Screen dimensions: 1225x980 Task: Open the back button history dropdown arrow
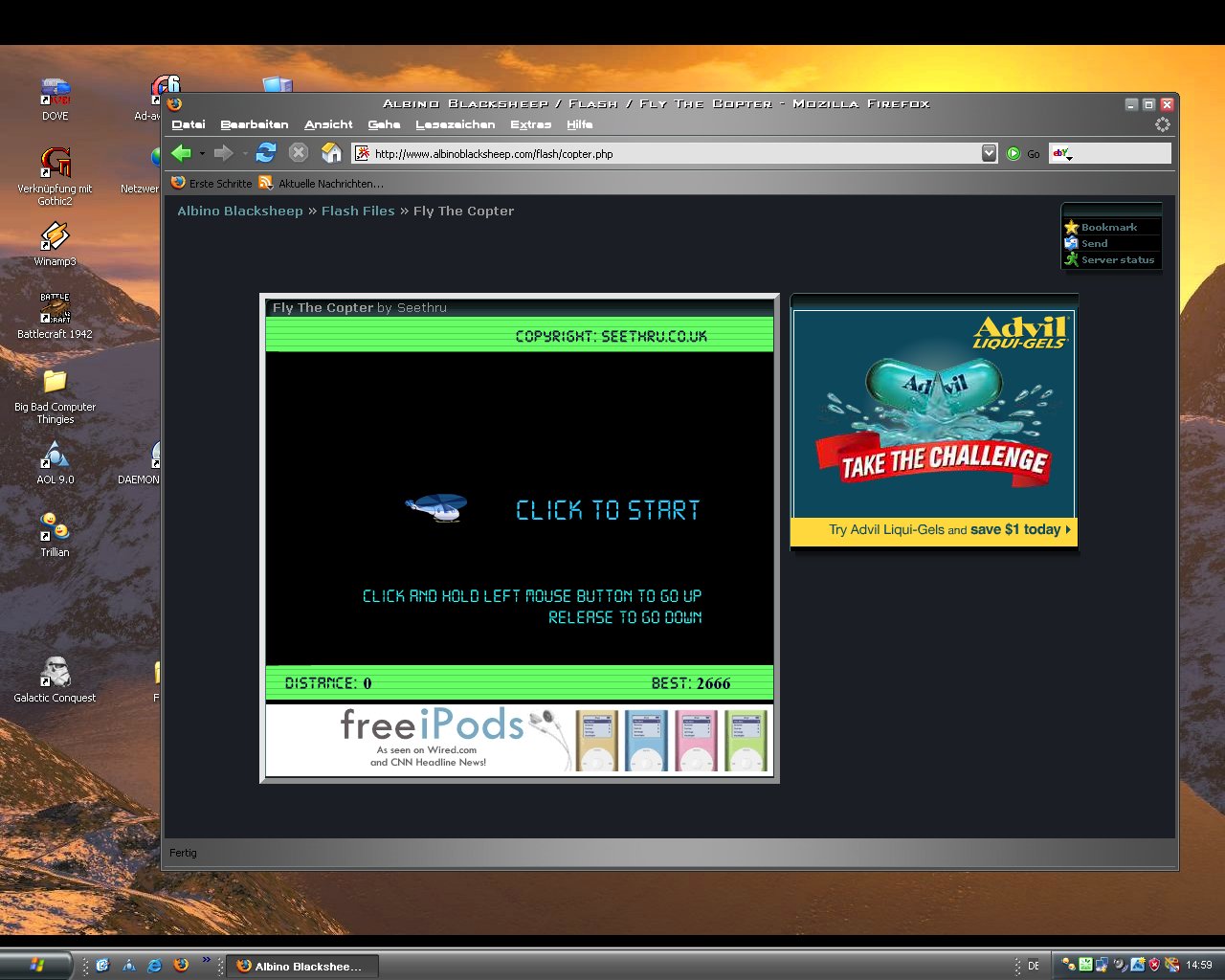point(202,153)
